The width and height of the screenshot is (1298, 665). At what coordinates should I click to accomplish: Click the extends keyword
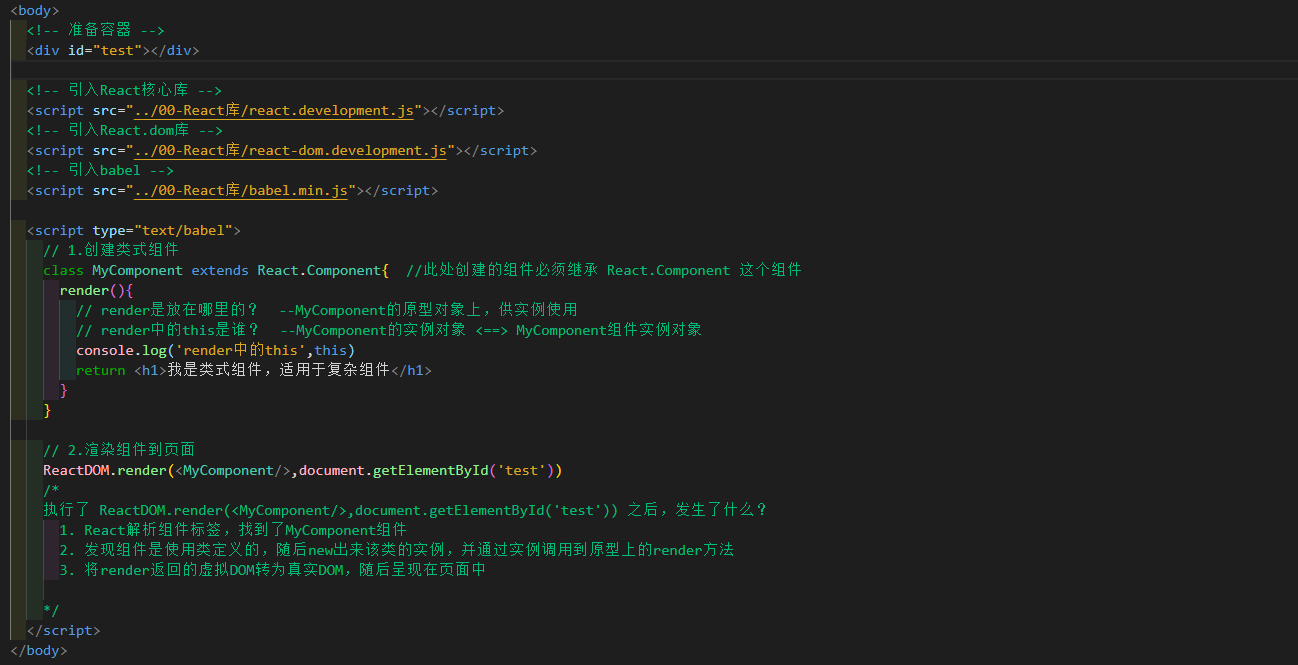[219, 269]
